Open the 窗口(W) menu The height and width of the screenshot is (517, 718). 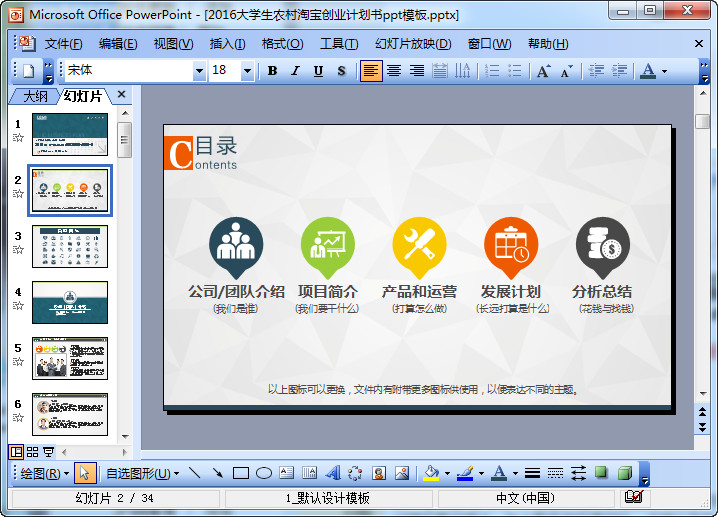(490, 44)
